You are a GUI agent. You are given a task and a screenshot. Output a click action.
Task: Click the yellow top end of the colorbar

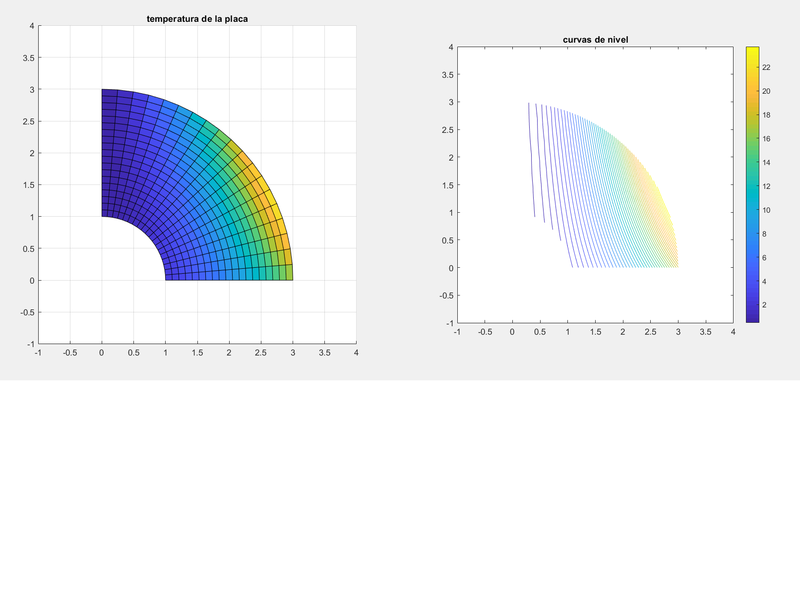pos(753,52)
